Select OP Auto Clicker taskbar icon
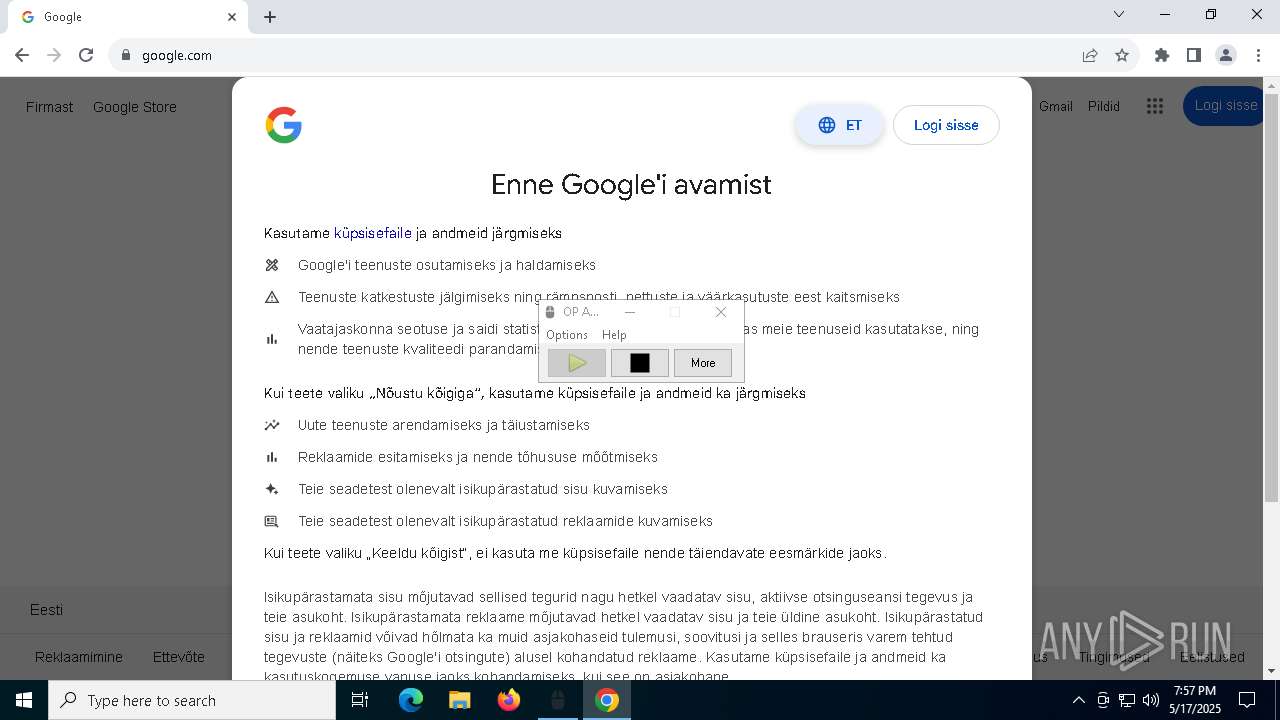This screenshot has width=1280, height=720. tap(558, 700)
